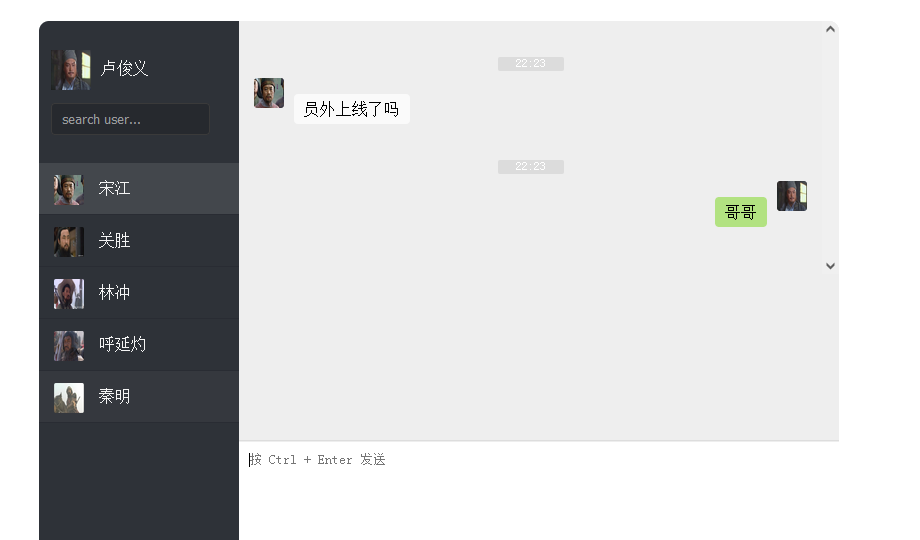Focus the search user input field
Image resolution: width=920 pixels, height=540 pixels.
[130, 119]
